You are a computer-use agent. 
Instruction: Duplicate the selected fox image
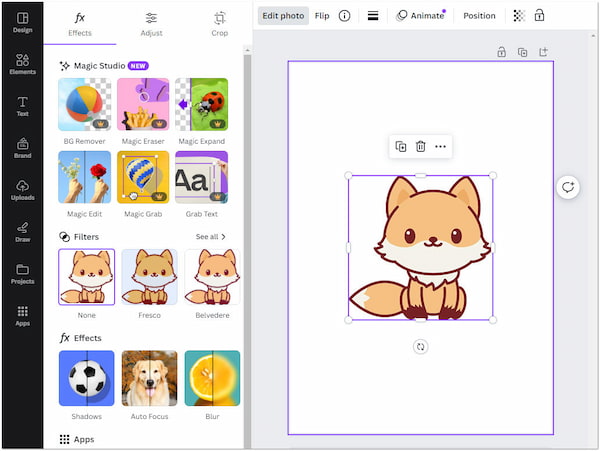[401, 147]
